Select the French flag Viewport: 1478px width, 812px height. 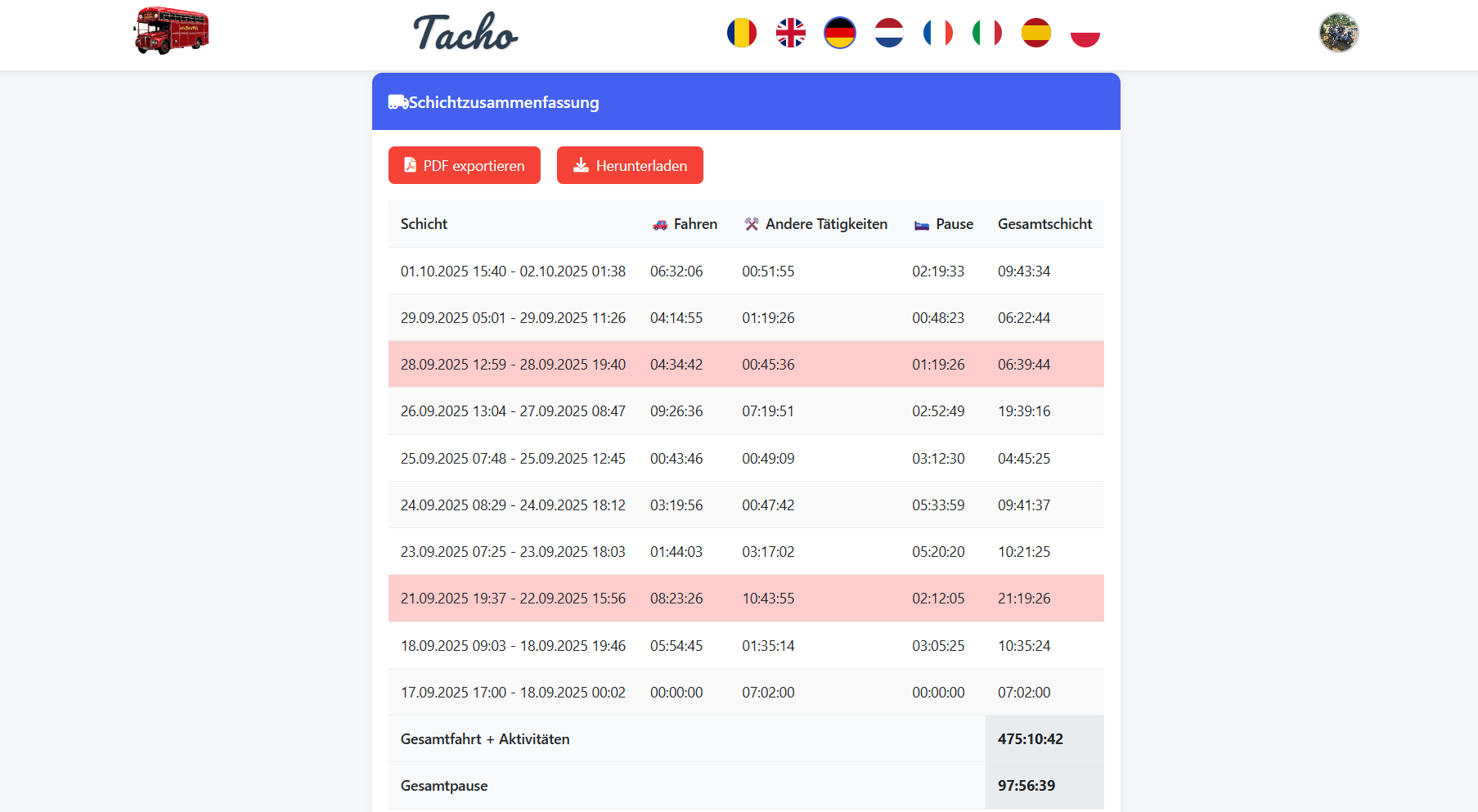click(x=937, y=34)
